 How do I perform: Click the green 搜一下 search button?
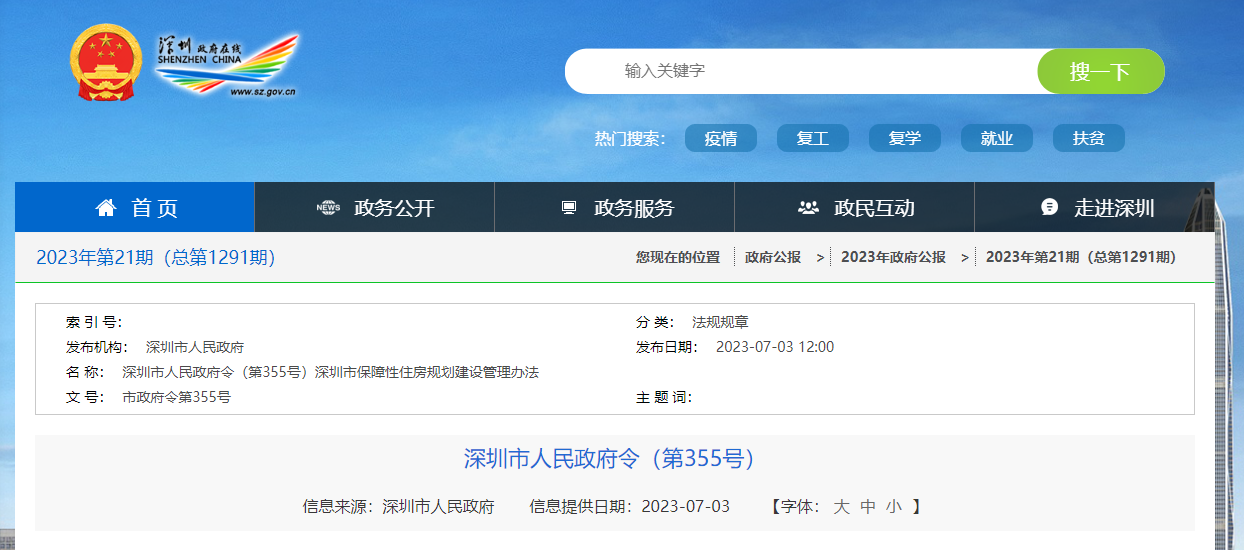[x=1101, y=71]
